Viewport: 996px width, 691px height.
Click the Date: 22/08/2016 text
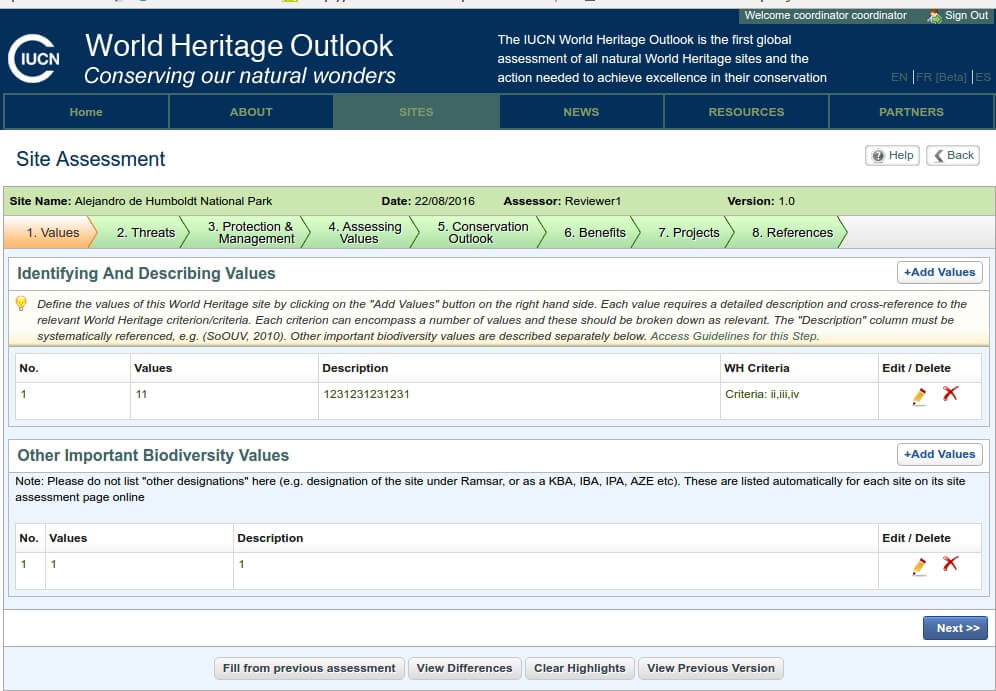point(428,201)
